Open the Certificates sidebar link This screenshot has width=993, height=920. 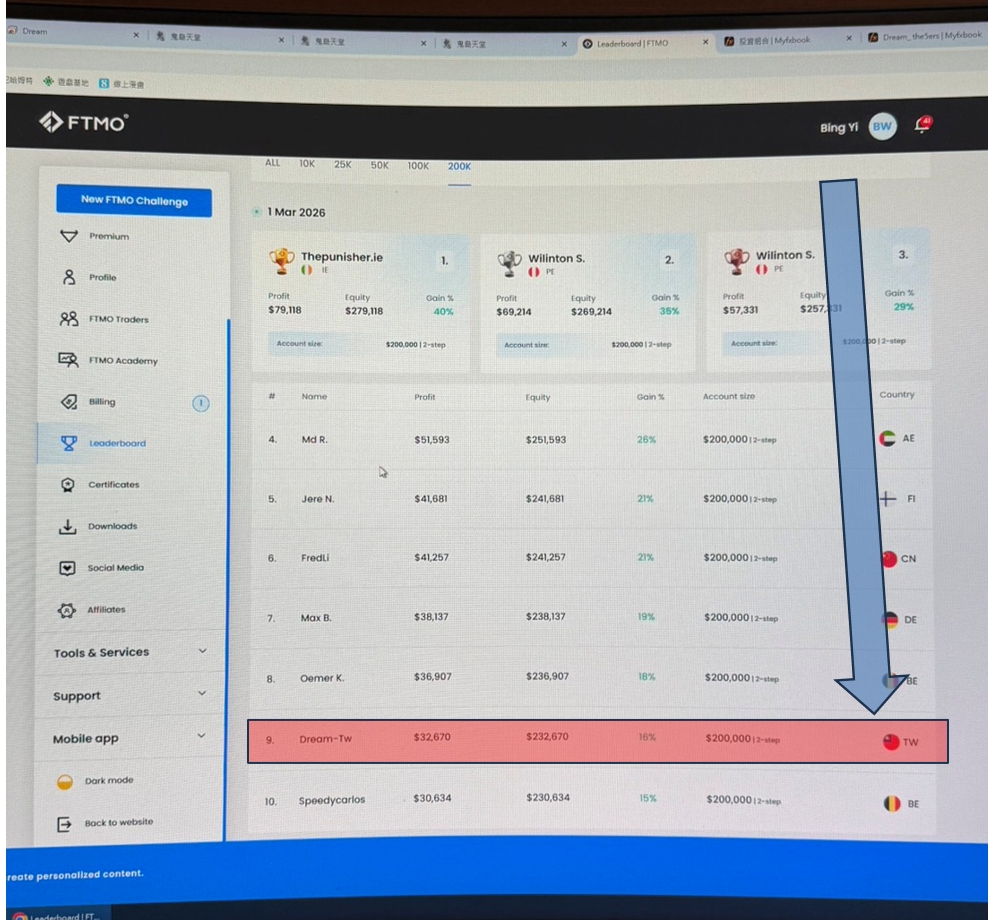(113, 484)
